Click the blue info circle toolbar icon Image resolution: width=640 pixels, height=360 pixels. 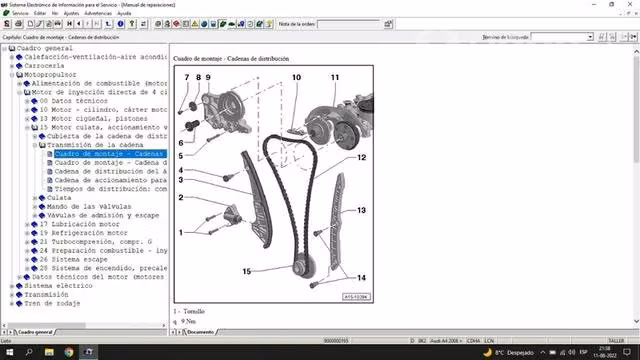pyautogui.click(x=120, y=24)
